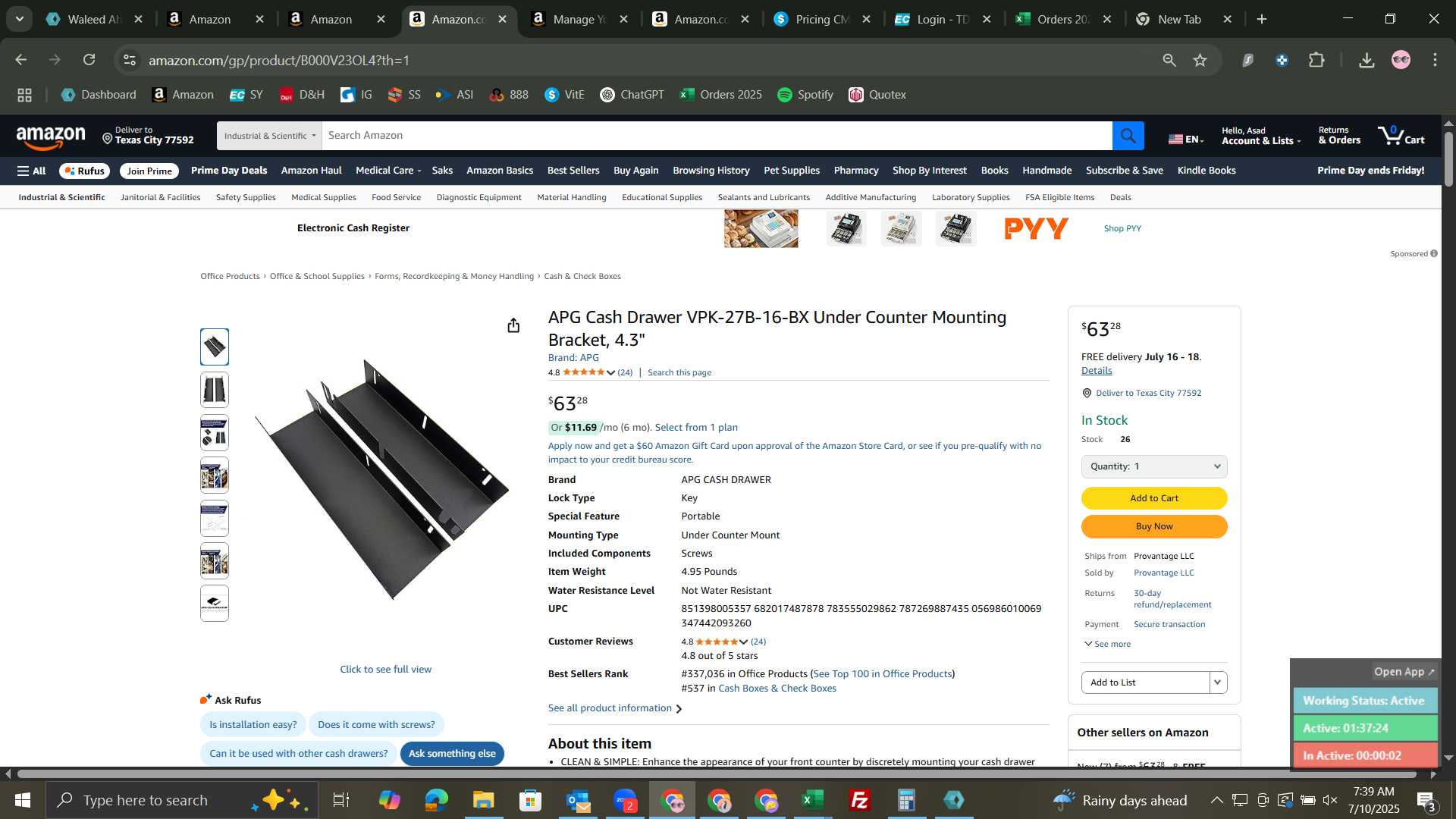Open Prime Day Deals
Viewport: 1456px width, 819px height.
tap(229, 171)
